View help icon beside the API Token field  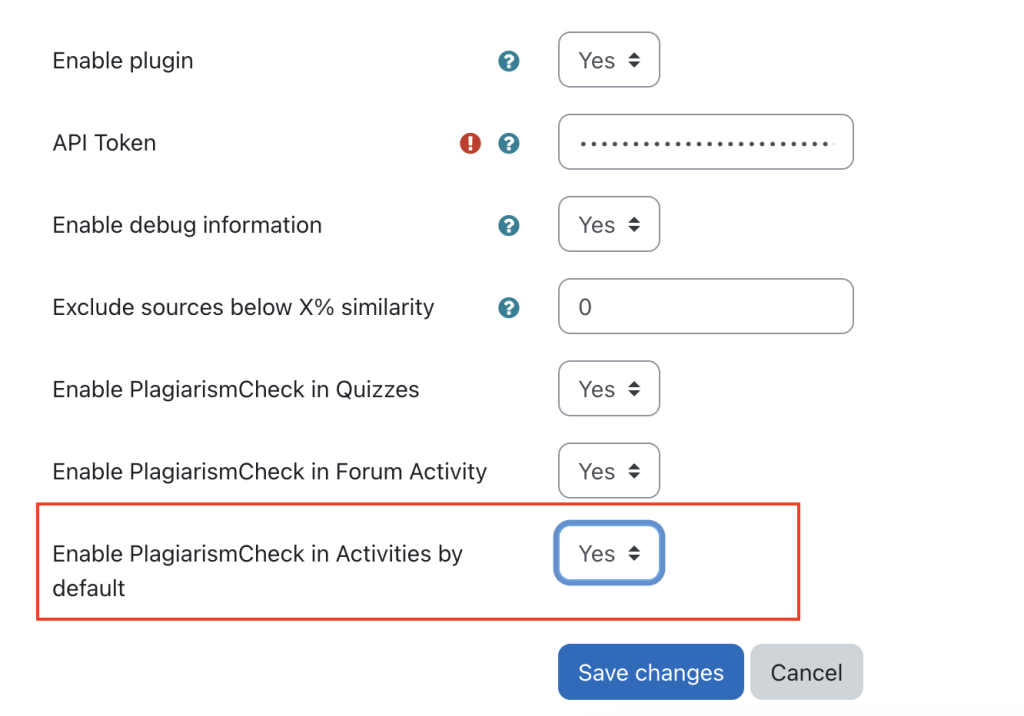(x=508, y=143)
